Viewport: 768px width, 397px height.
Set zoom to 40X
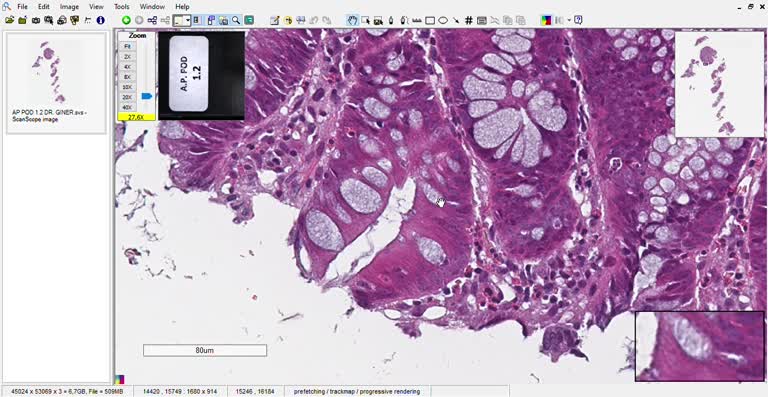[127, 107]
